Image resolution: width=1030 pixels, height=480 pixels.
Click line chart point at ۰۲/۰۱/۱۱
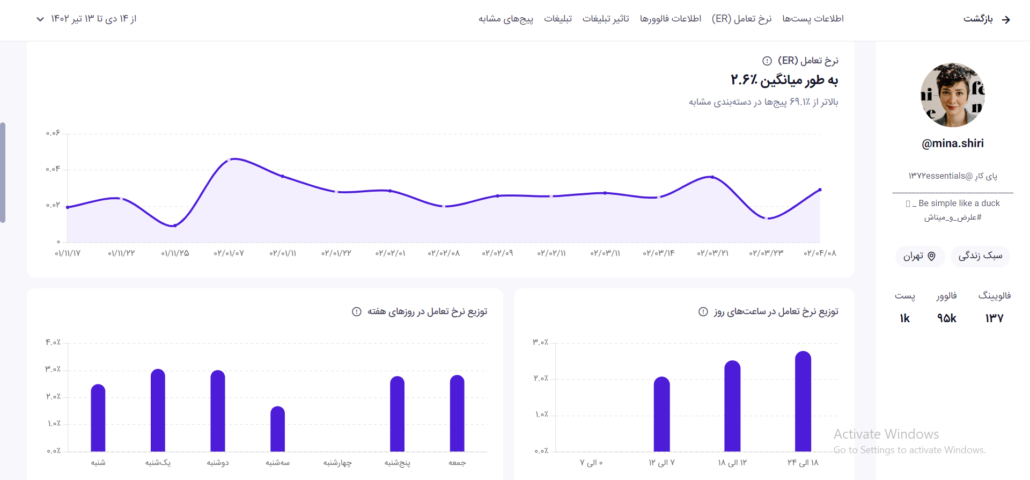click(282, 176)
